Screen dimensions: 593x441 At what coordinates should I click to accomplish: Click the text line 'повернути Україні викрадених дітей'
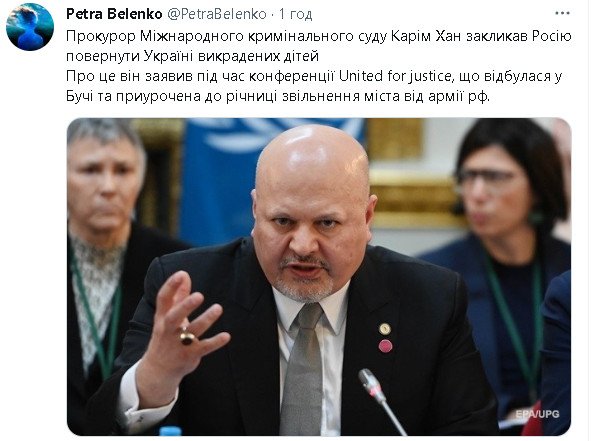point(192,56)
